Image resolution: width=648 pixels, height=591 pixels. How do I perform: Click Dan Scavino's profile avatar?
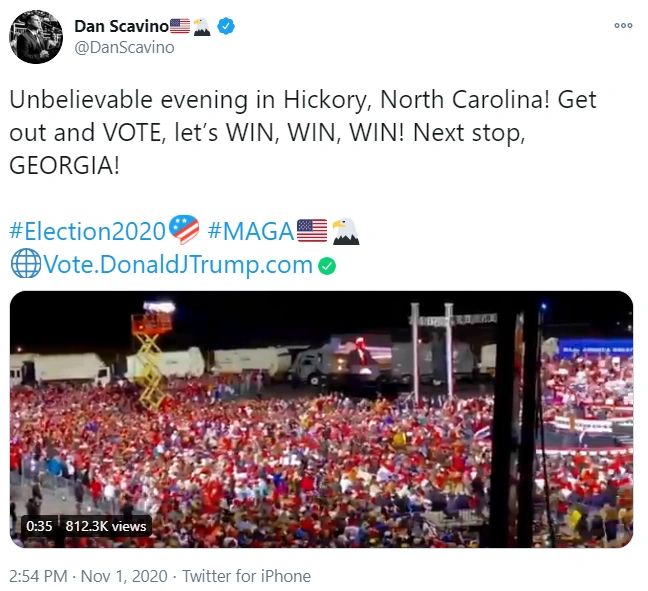point(37,36)
